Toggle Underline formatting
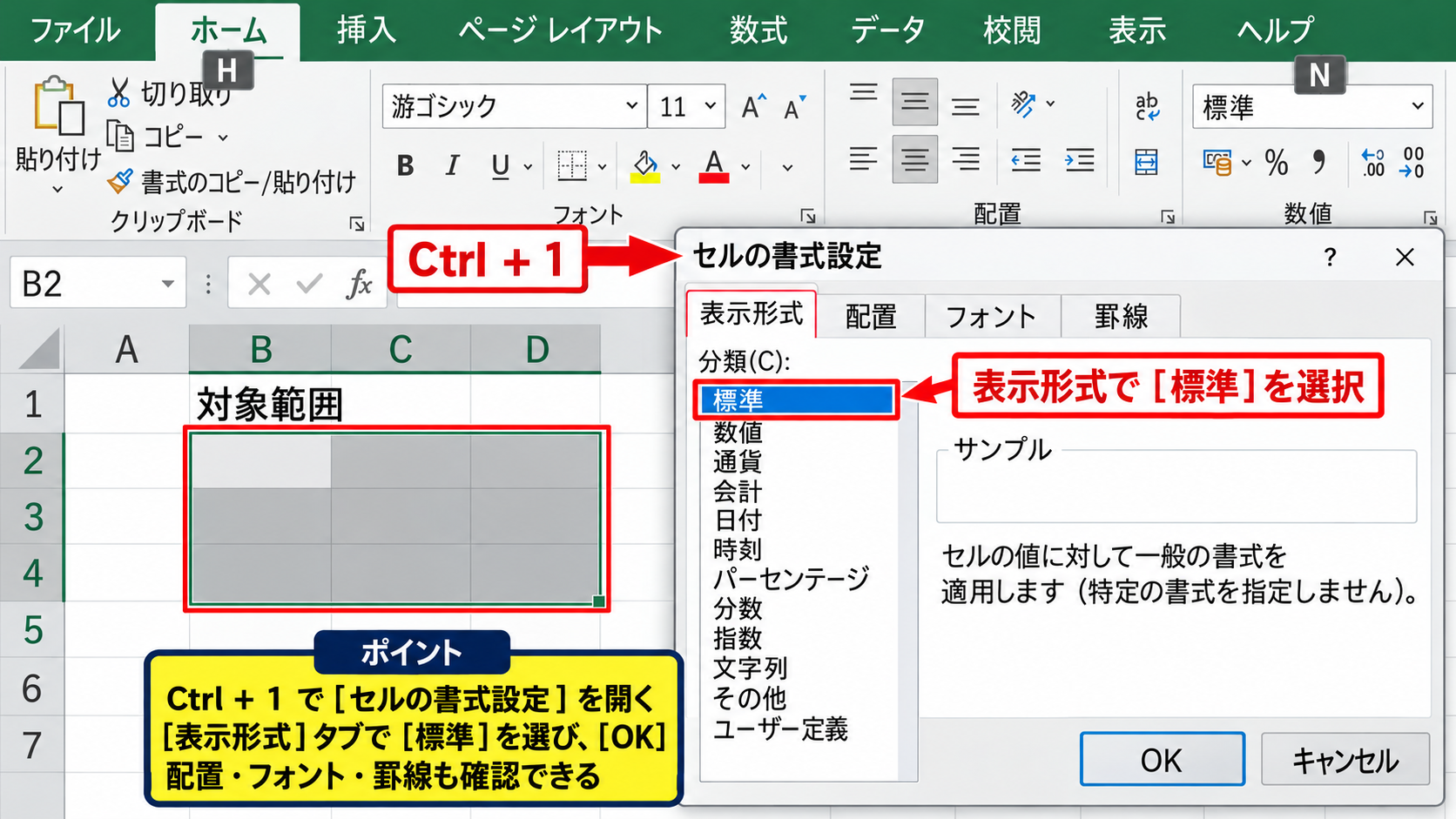The height and width of the screenshot is (819, 1456). pyautogui.click(x=500, y=165)
